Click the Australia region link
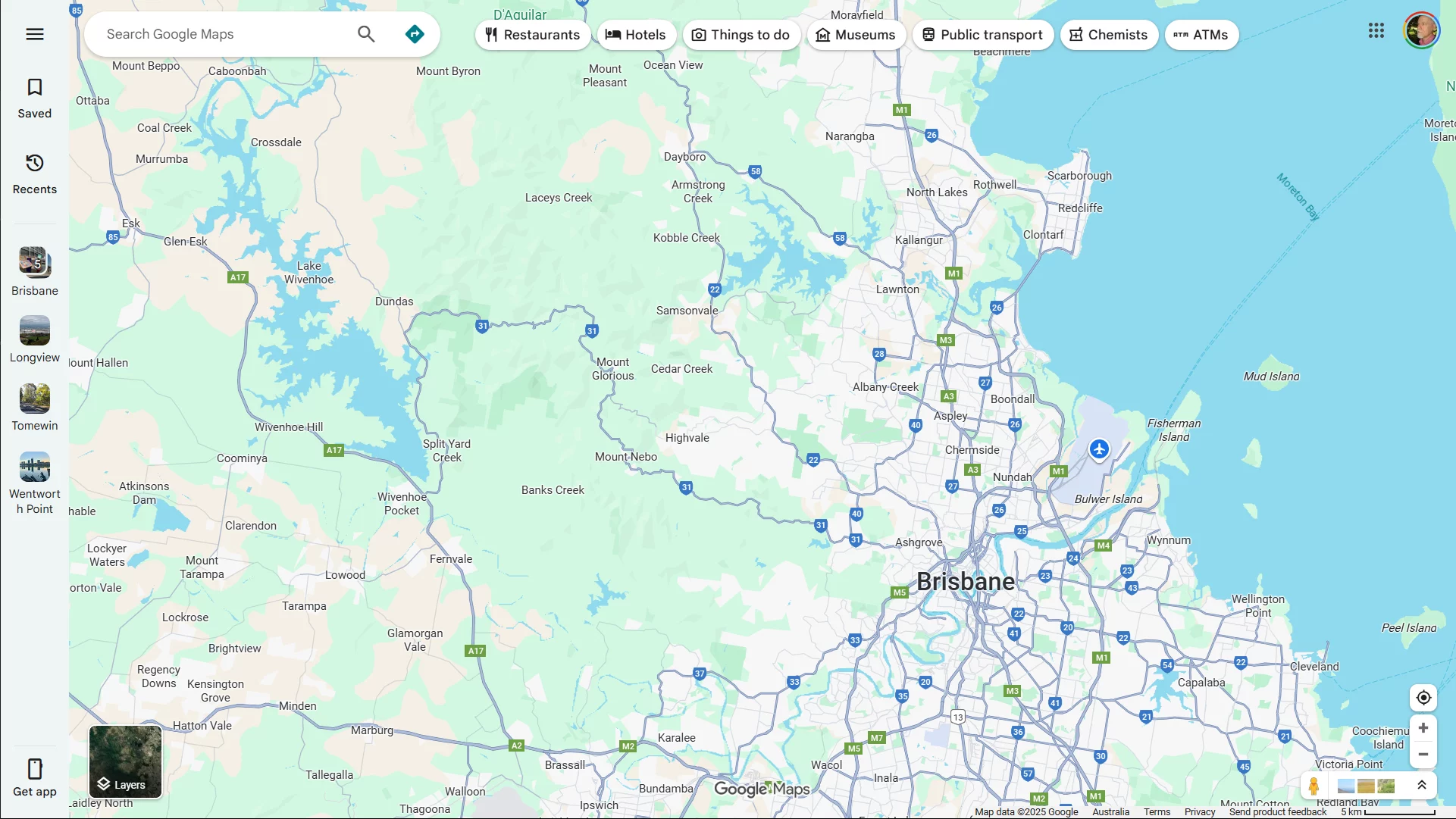The height and width of the screenshot is (819, 1456). (1111, 812)
